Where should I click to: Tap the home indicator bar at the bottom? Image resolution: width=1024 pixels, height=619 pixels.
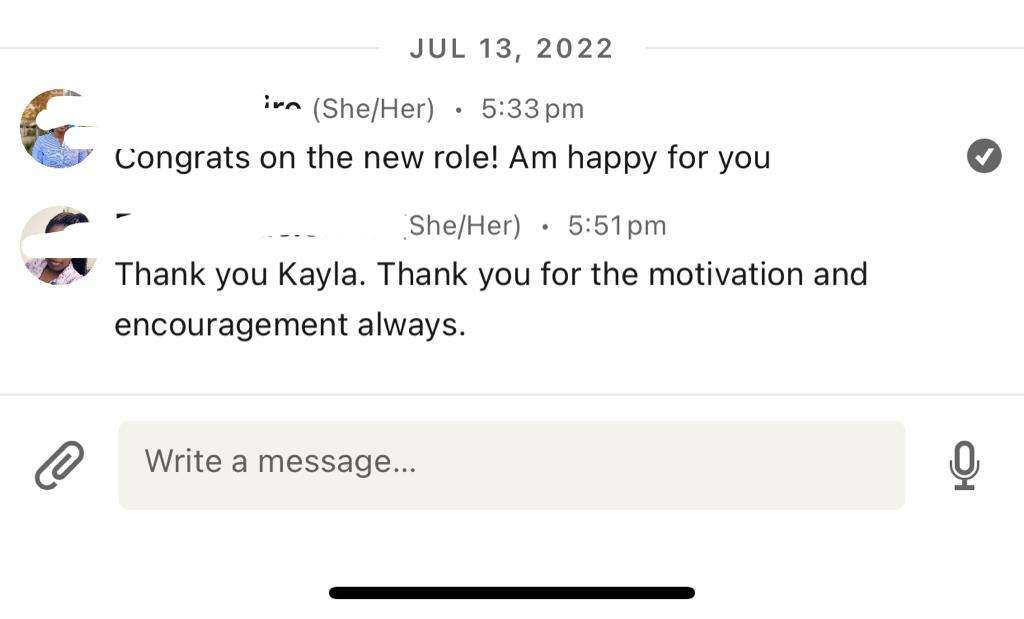point(511,593)
